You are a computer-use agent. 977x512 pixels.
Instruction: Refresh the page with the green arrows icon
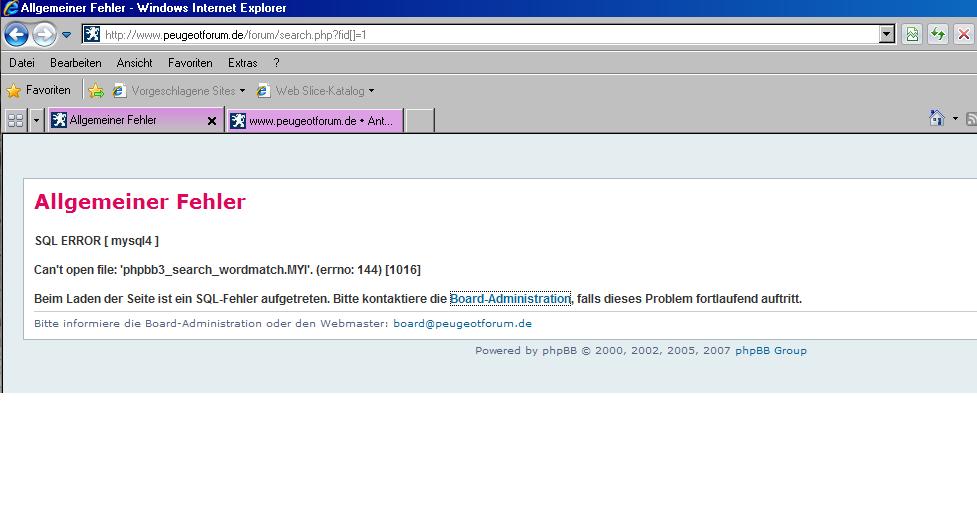(938, 35)
